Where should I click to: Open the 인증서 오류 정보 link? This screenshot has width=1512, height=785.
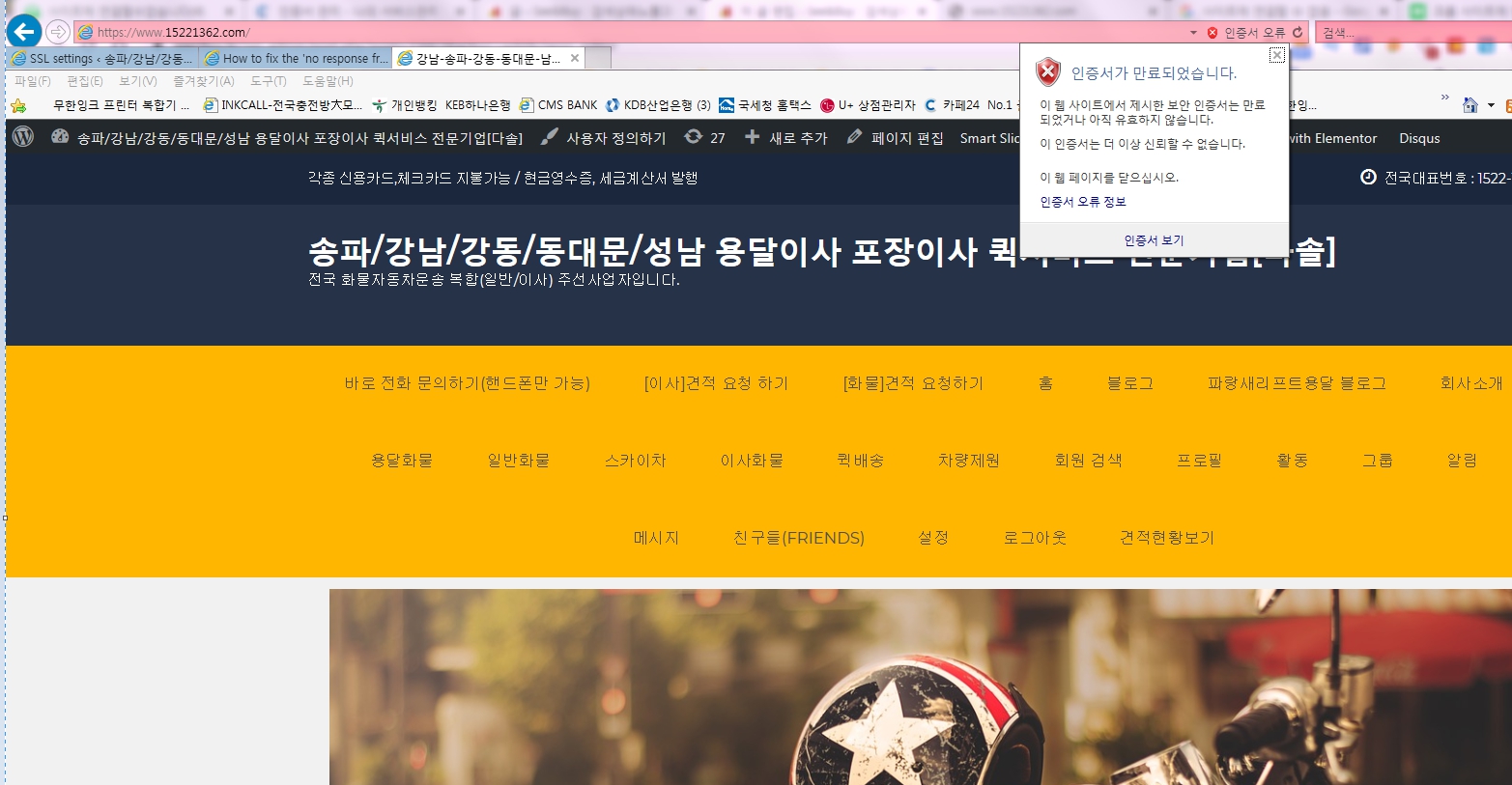point(1083,202)
